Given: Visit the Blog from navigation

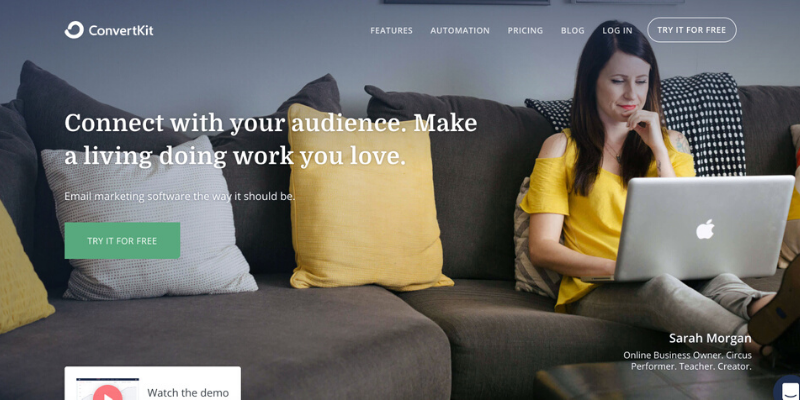Looking at the screenshot, I should click(x=572, y=31).
